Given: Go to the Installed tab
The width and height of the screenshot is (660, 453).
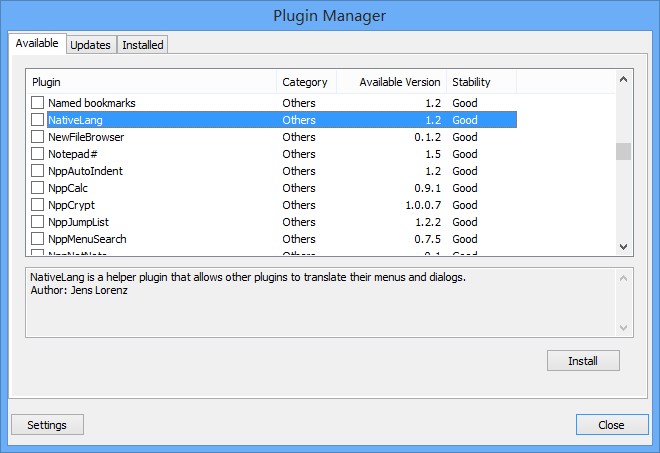Looking at the screenshot, I should click(x=143, y=45).
